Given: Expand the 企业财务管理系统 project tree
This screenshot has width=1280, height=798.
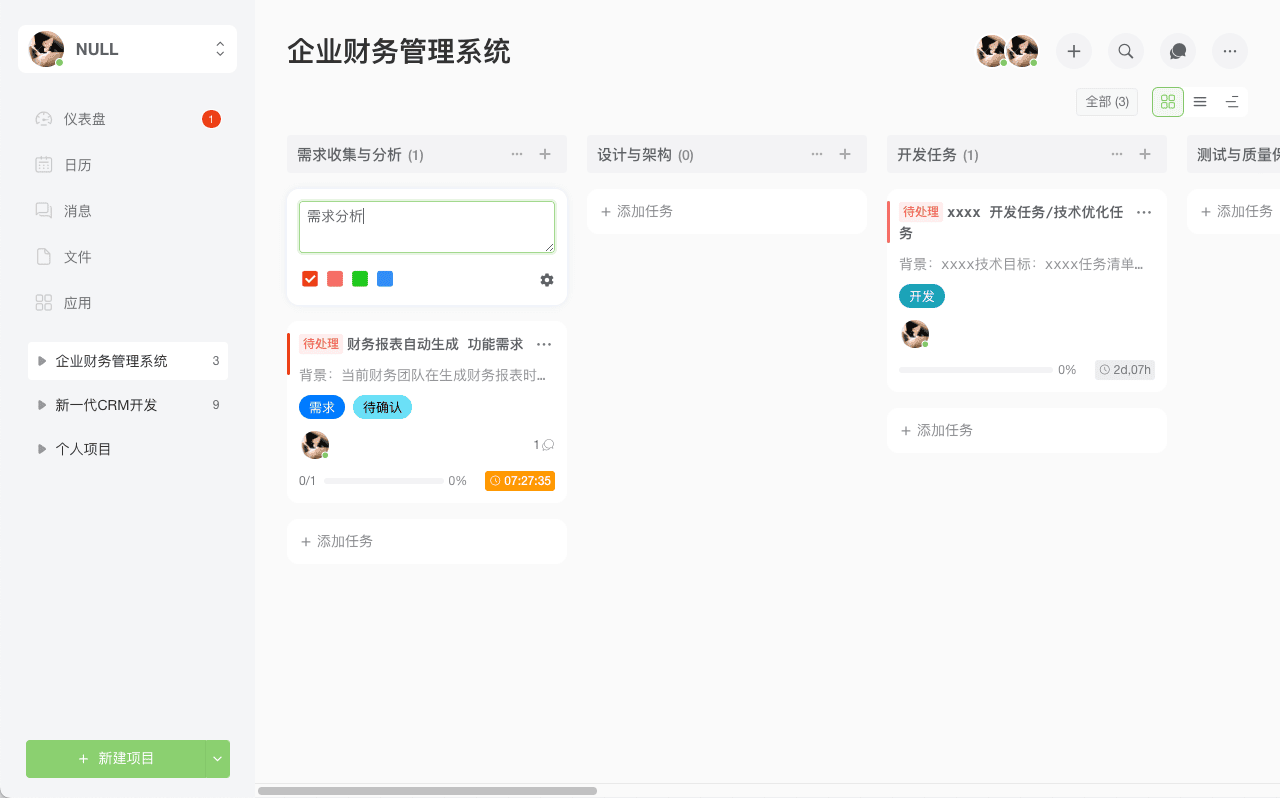Looking at the screenshot, I should pos(41,361).
